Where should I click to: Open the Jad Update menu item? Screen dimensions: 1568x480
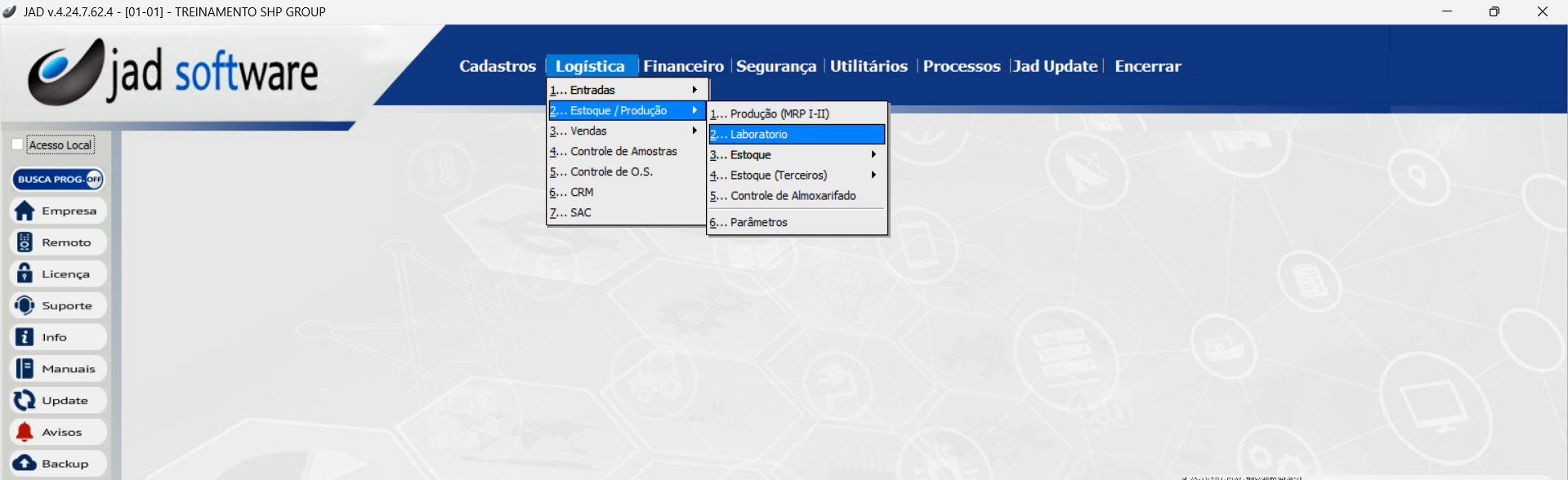click(x=1055, y=66)
